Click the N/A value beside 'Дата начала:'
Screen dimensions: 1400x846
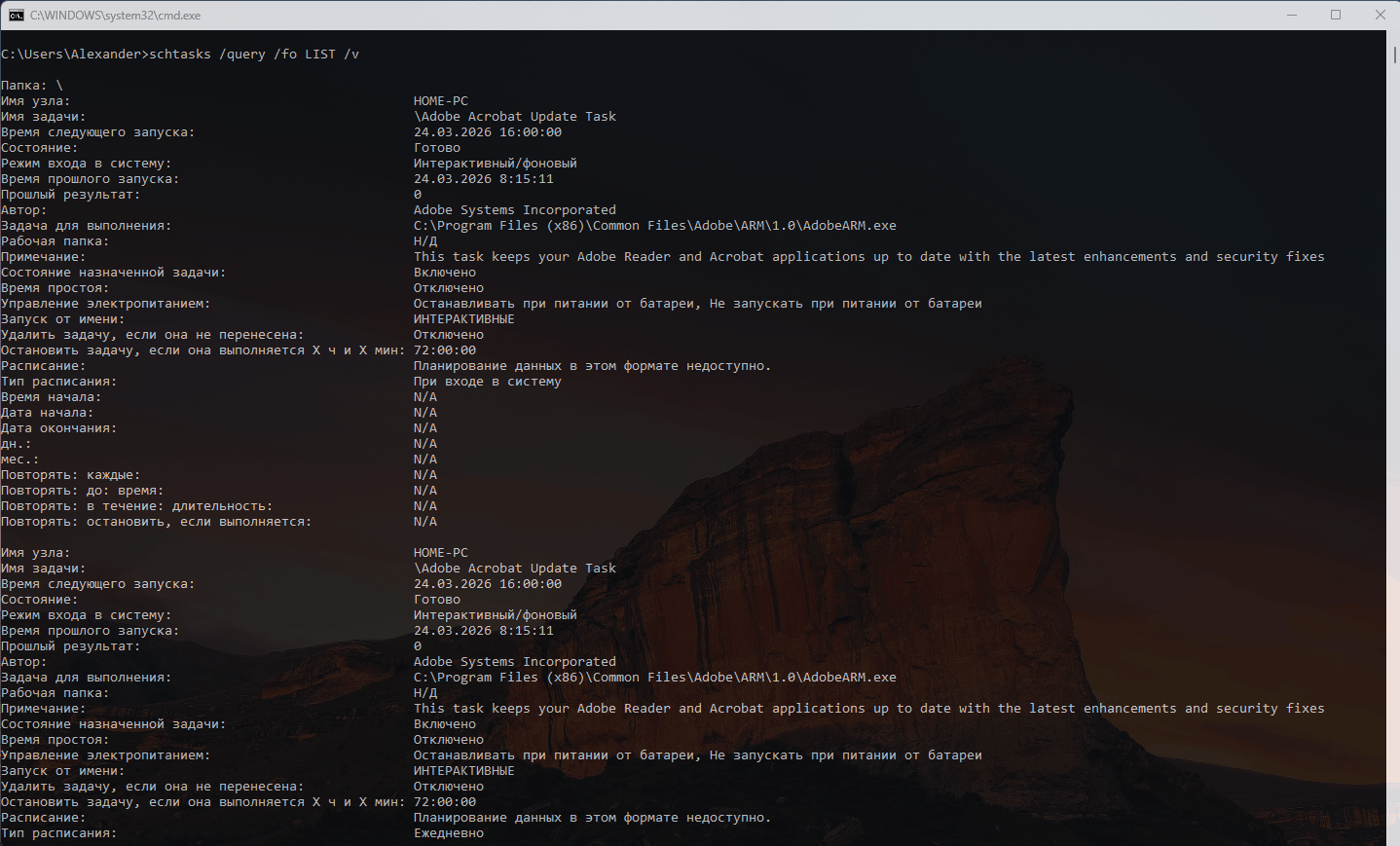pos(425,413)
